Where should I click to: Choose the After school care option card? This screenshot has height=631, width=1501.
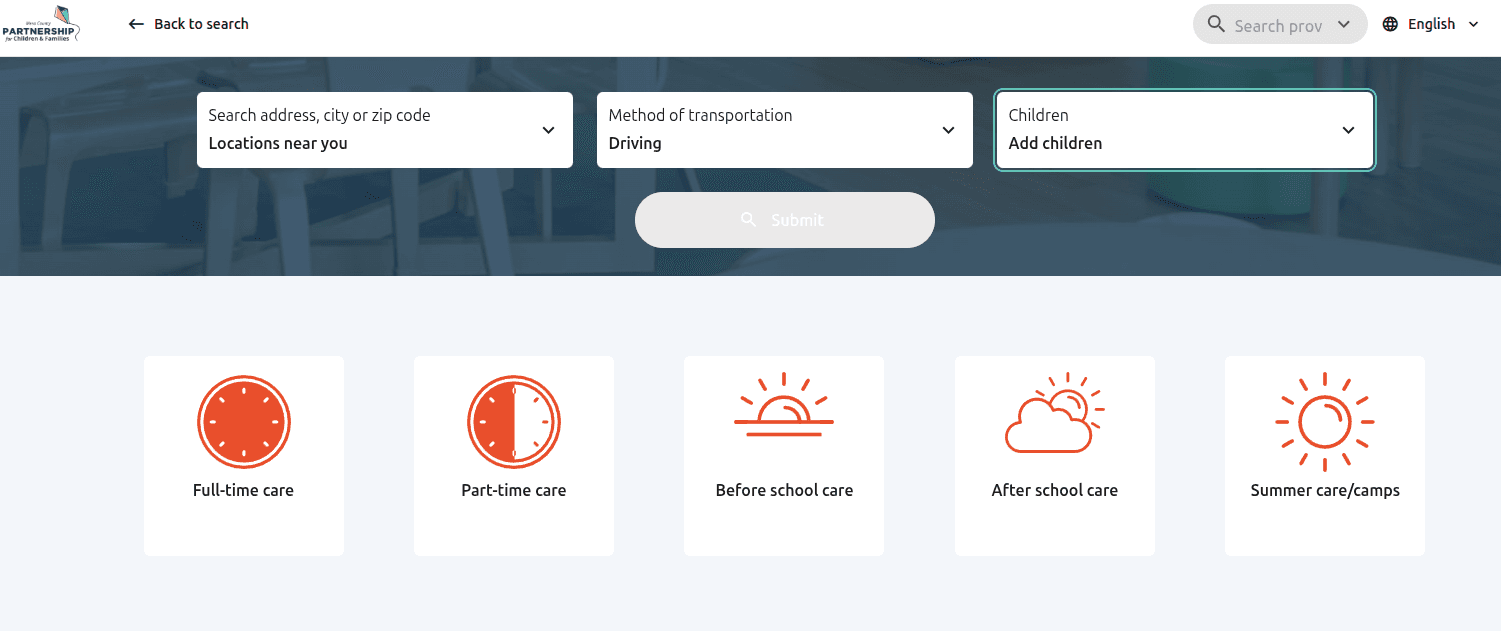tap(1054, 455)
